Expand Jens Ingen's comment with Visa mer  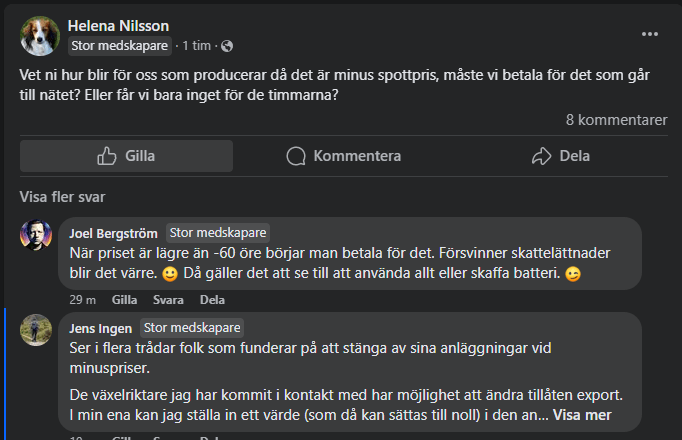pyautogui.click(x=582, y=415)
